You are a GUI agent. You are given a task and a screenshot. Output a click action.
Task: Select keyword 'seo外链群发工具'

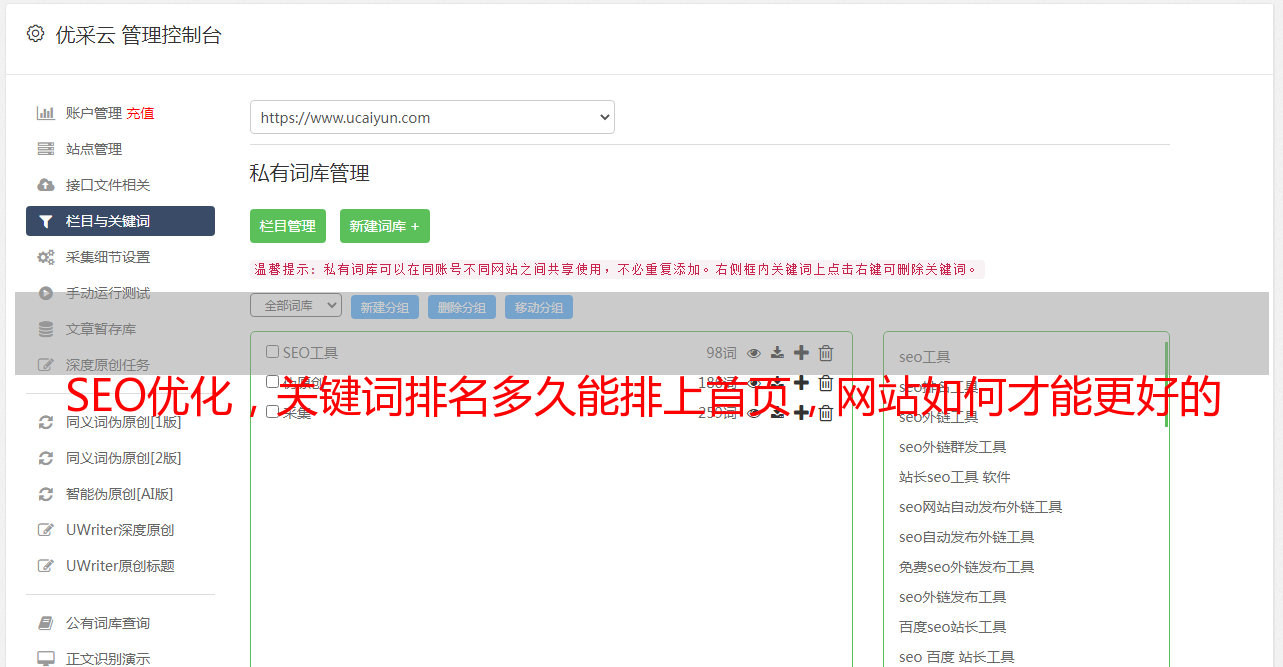(953, 447)
